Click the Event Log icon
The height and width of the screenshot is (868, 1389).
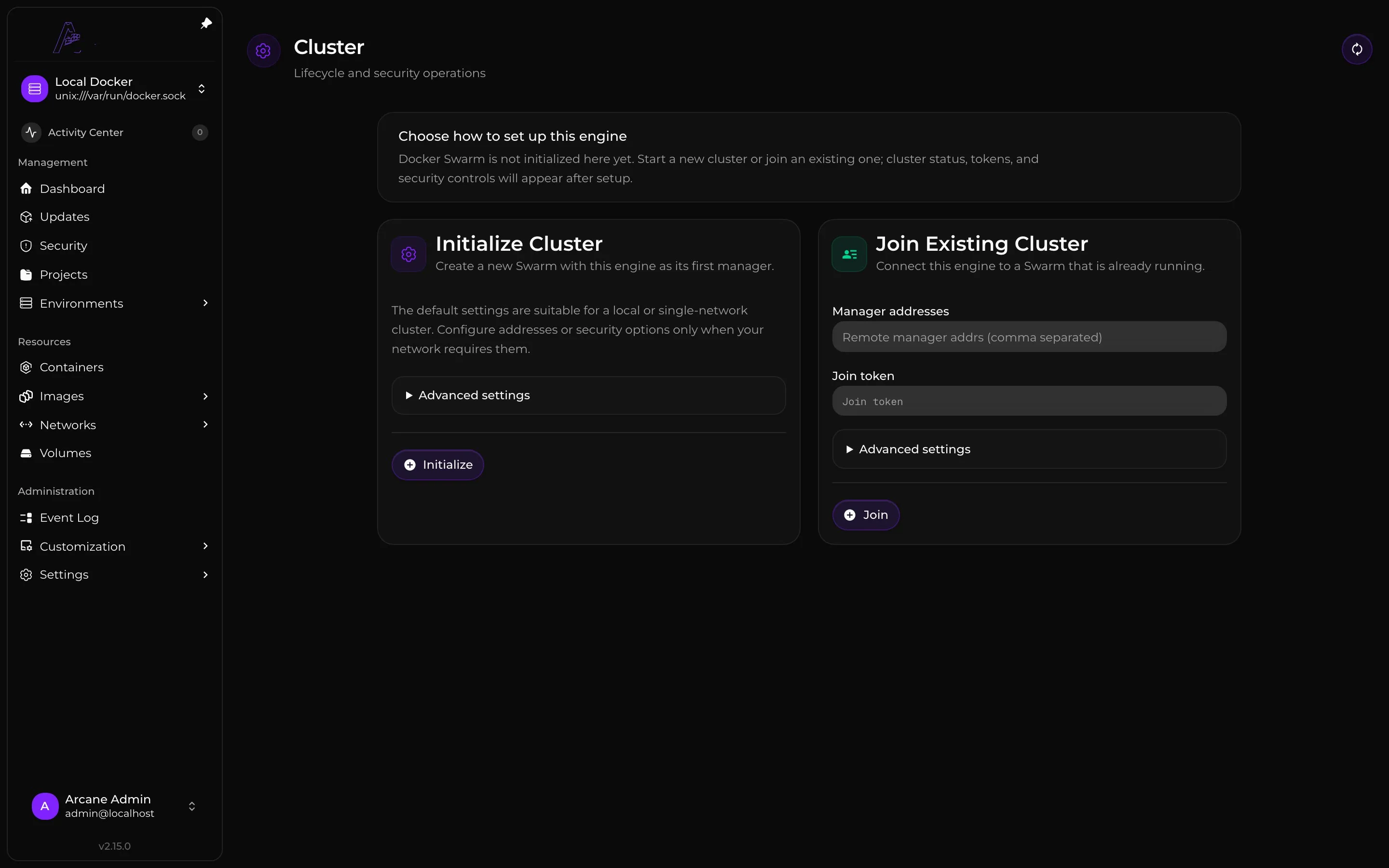point(26,518)
